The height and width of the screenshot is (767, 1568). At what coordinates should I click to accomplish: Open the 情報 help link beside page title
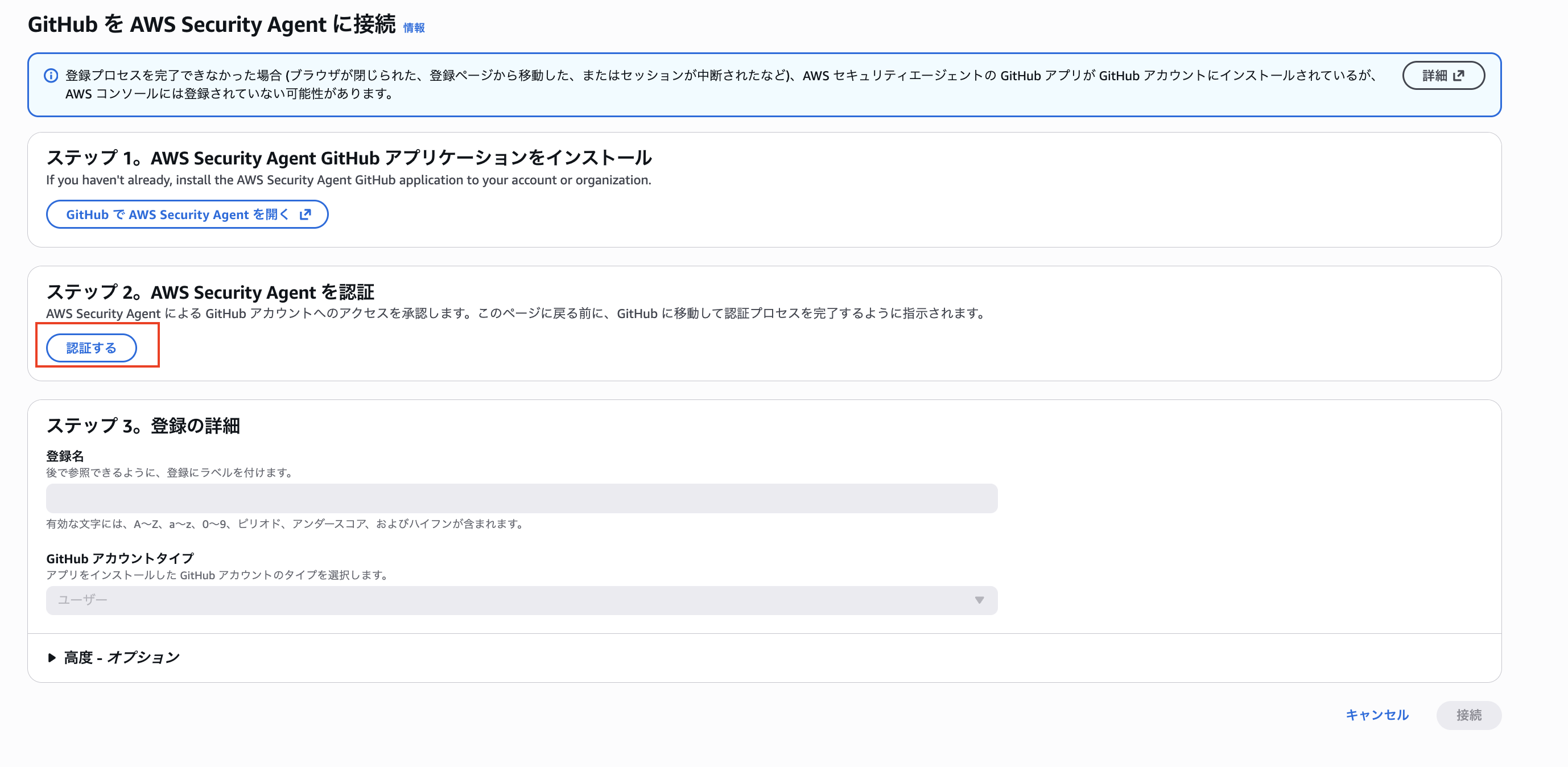[x=414, y=28]
